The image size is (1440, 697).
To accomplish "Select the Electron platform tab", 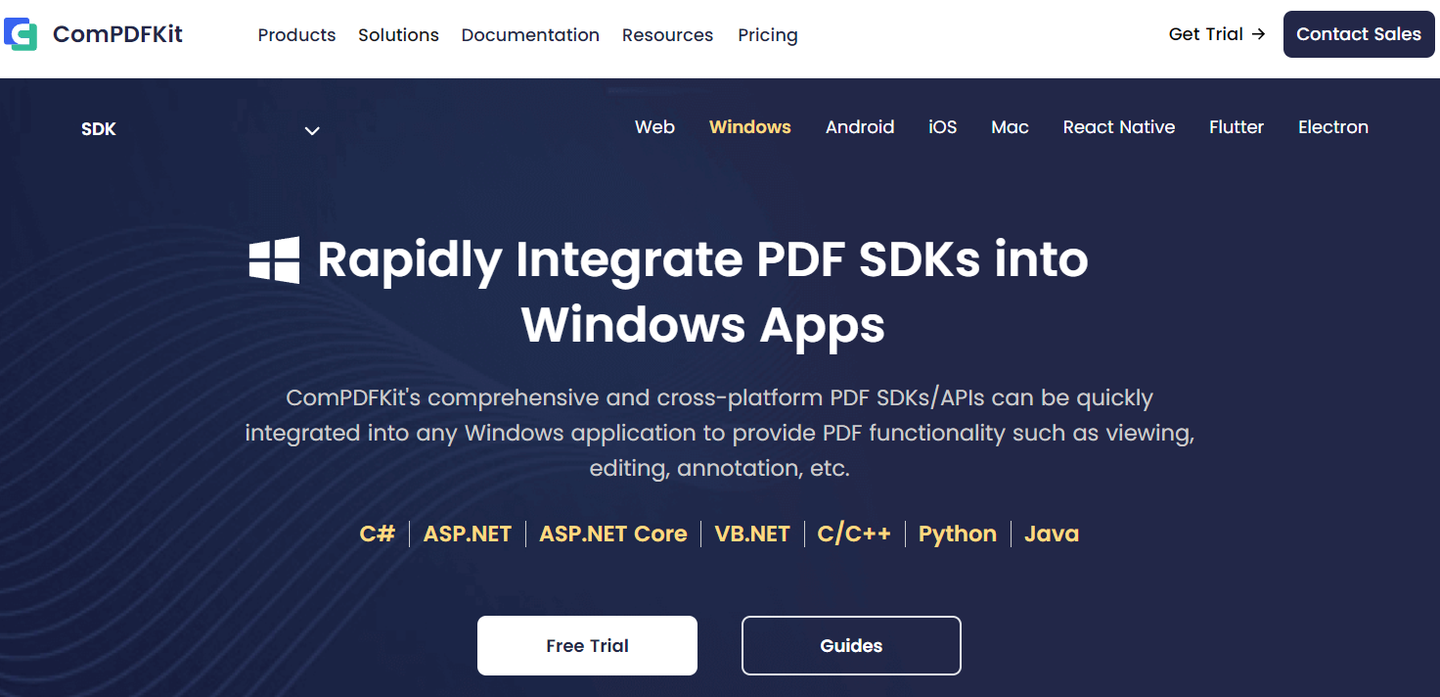I will pos(1333,127).
